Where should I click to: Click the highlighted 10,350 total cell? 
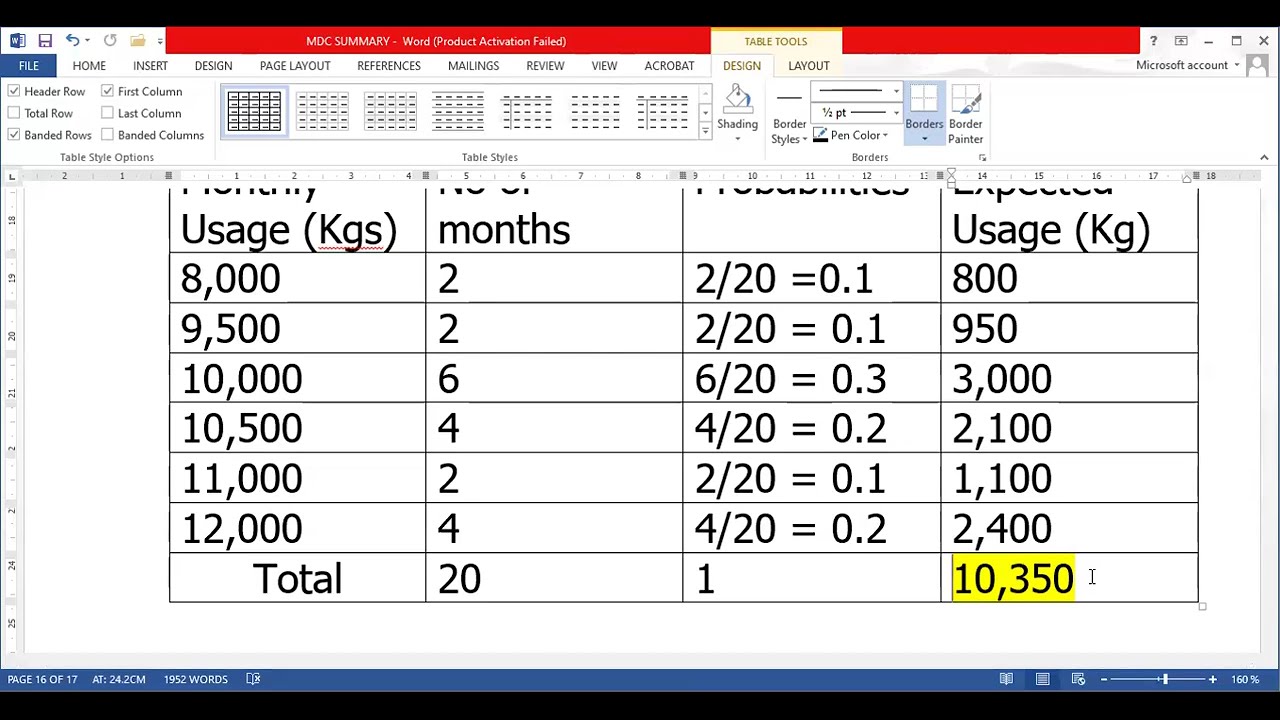pyautogui.click(x=1069, y=578)
